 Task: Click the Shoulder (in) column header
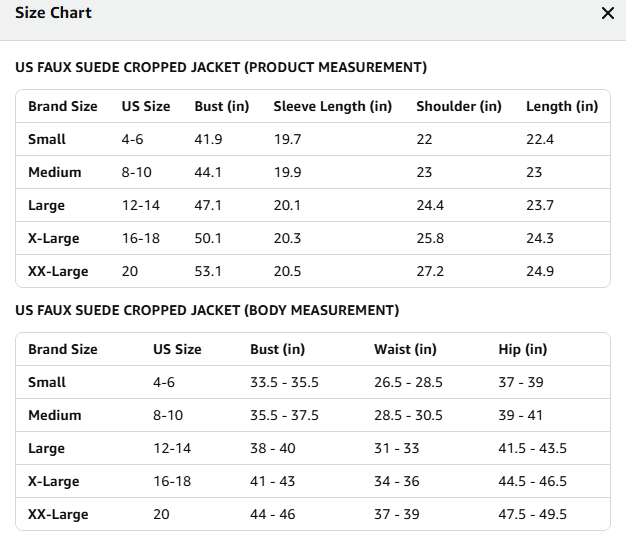(459, 106)
